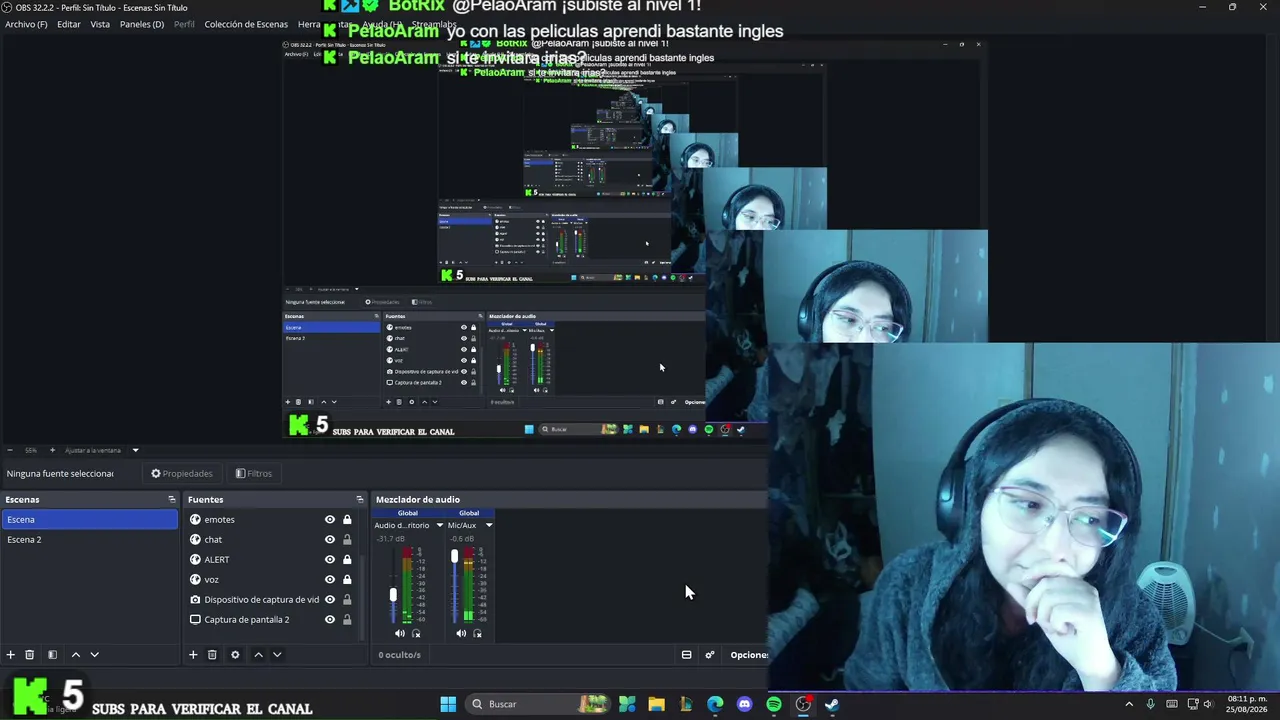Hide the chat source

[330, 540]
